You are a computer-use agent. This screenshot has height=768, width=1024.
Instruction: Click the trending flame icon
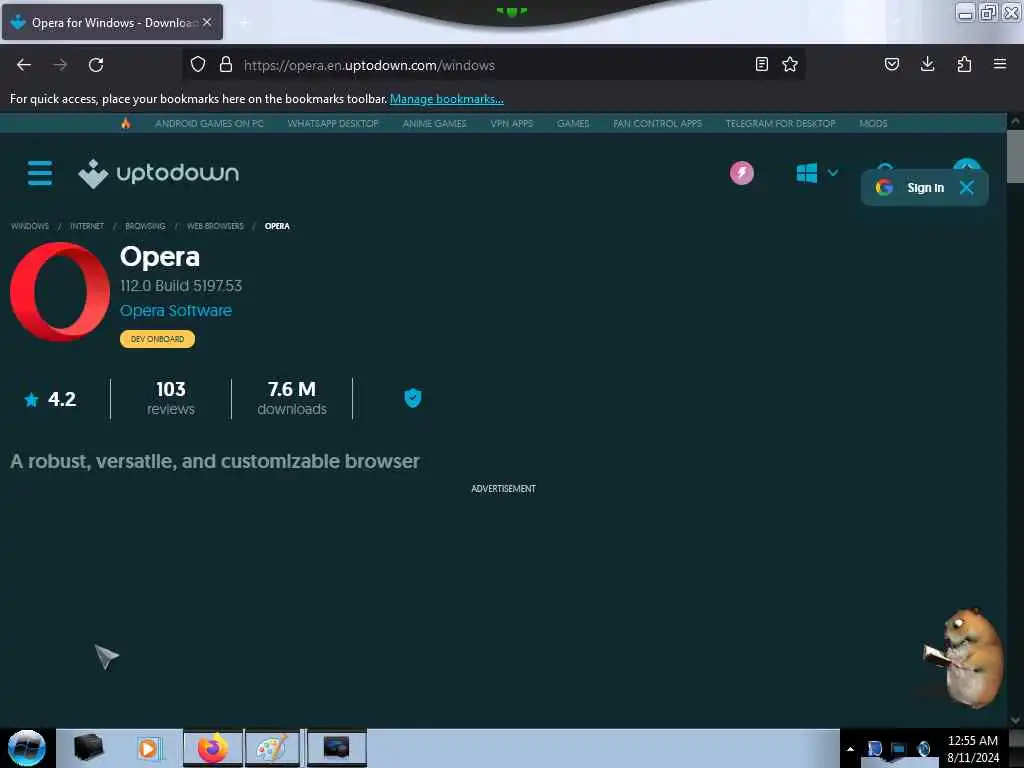click(x=125, y=123)
